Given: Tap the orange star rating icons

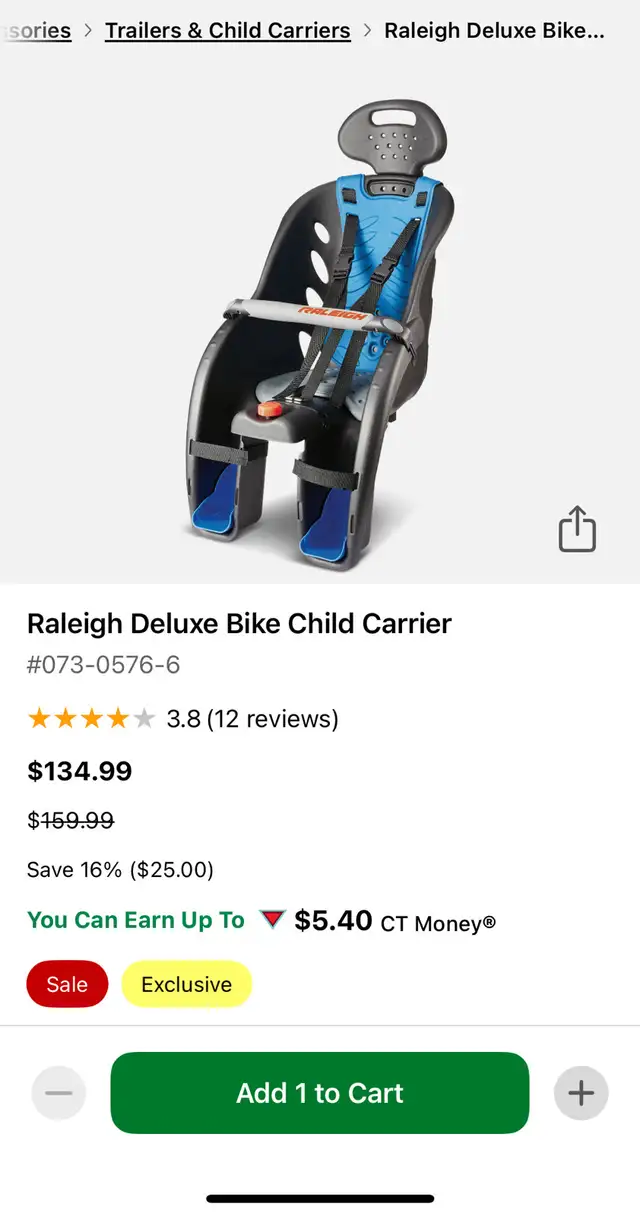Looking at the screenshot, I should pyautogui.click(x=91, y=718).
